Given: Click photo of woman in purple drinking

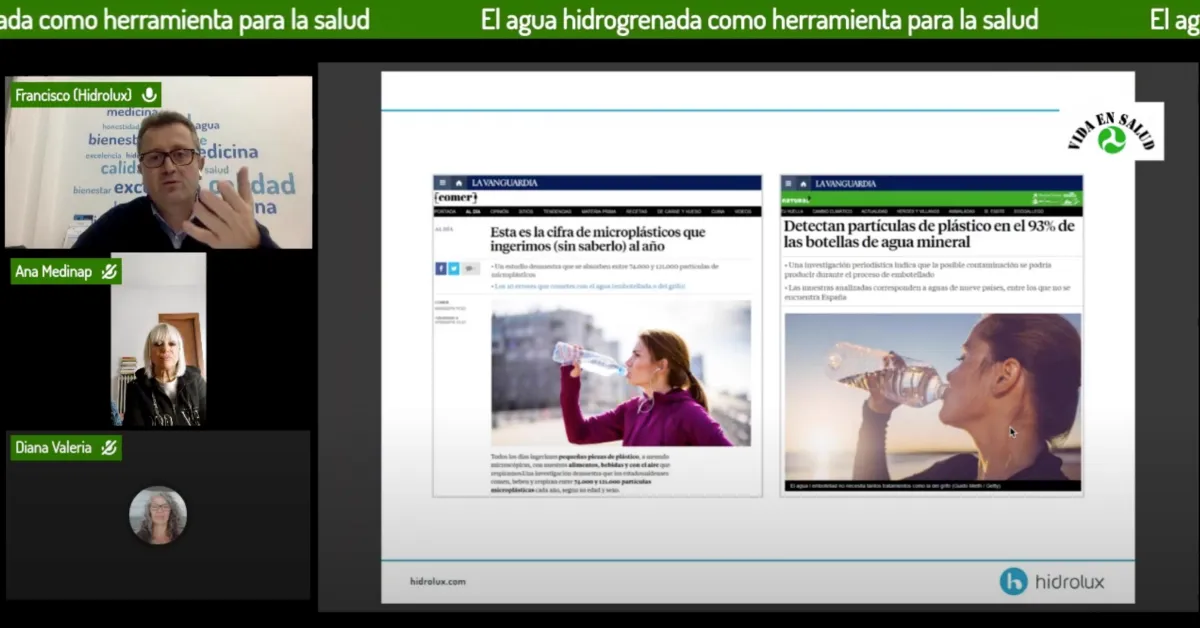Looking at the screenshot, I should 620,373.
